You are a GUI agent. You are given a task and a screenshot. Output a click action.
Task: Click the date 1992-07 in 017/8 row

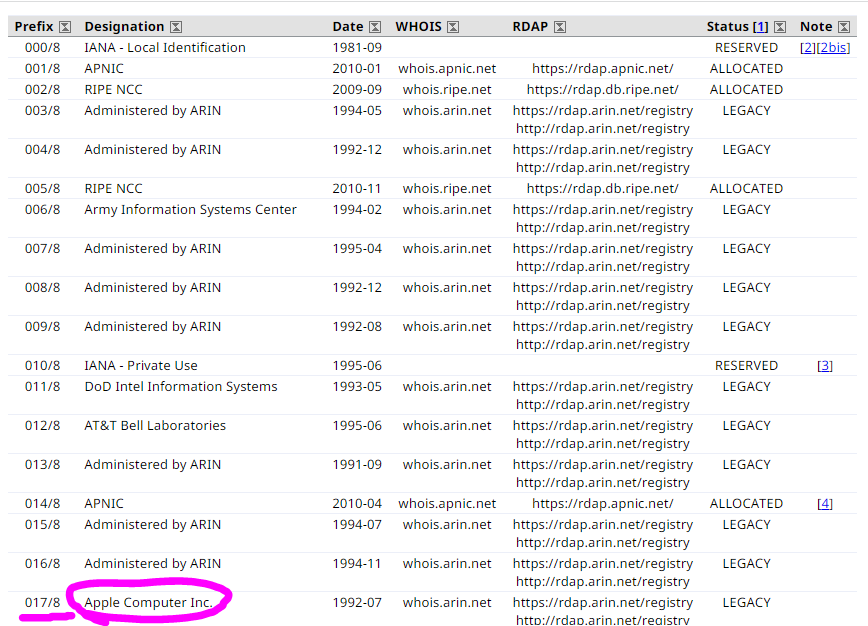357,602
